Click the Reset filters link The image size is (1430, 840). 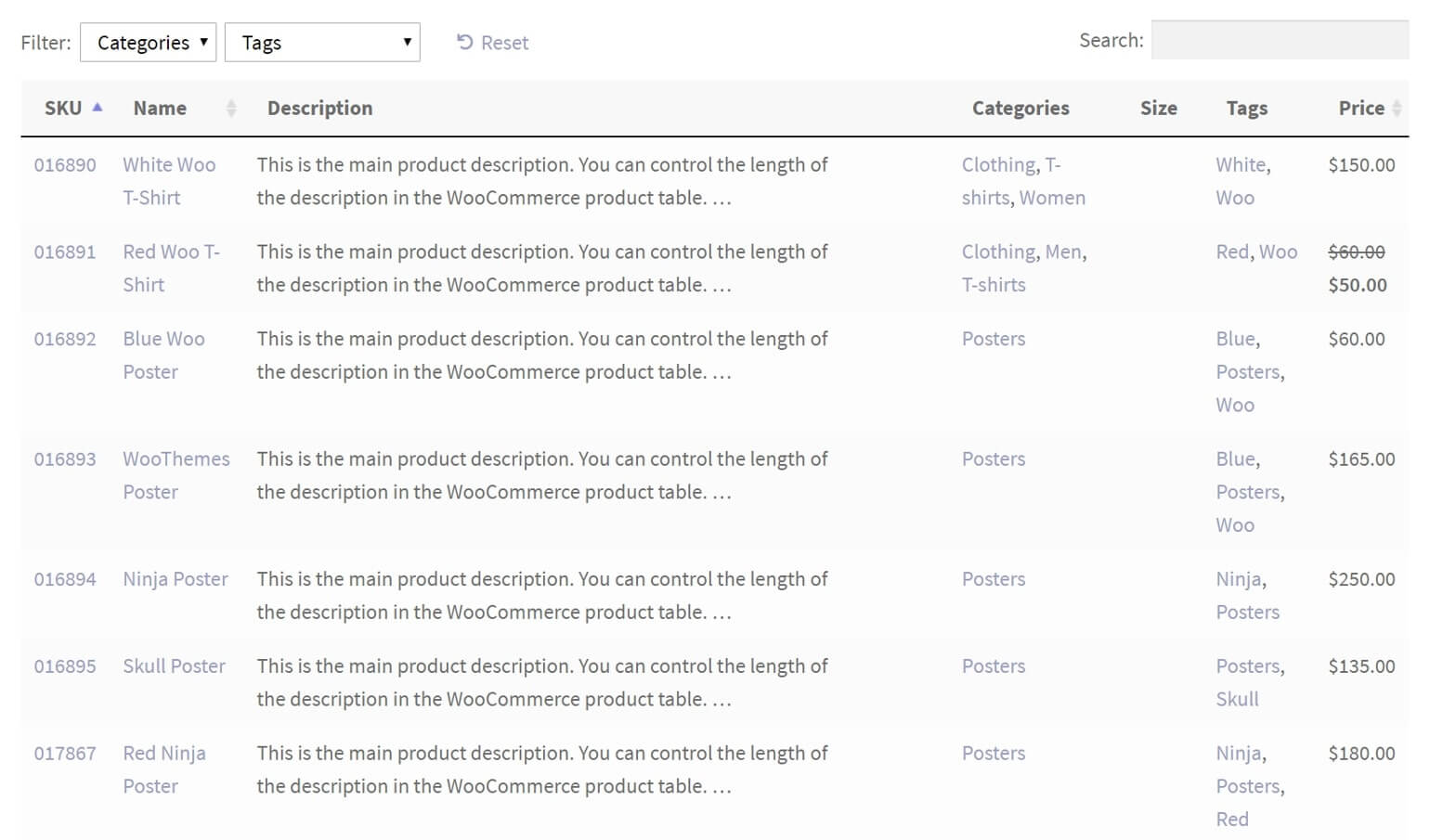(492, 43)
